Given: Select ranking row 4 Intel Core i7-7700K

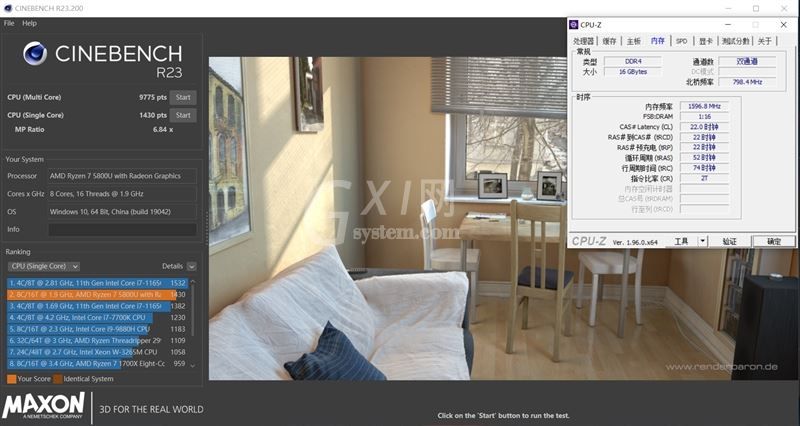Looking at the screenshot, I should pos(97,317).
